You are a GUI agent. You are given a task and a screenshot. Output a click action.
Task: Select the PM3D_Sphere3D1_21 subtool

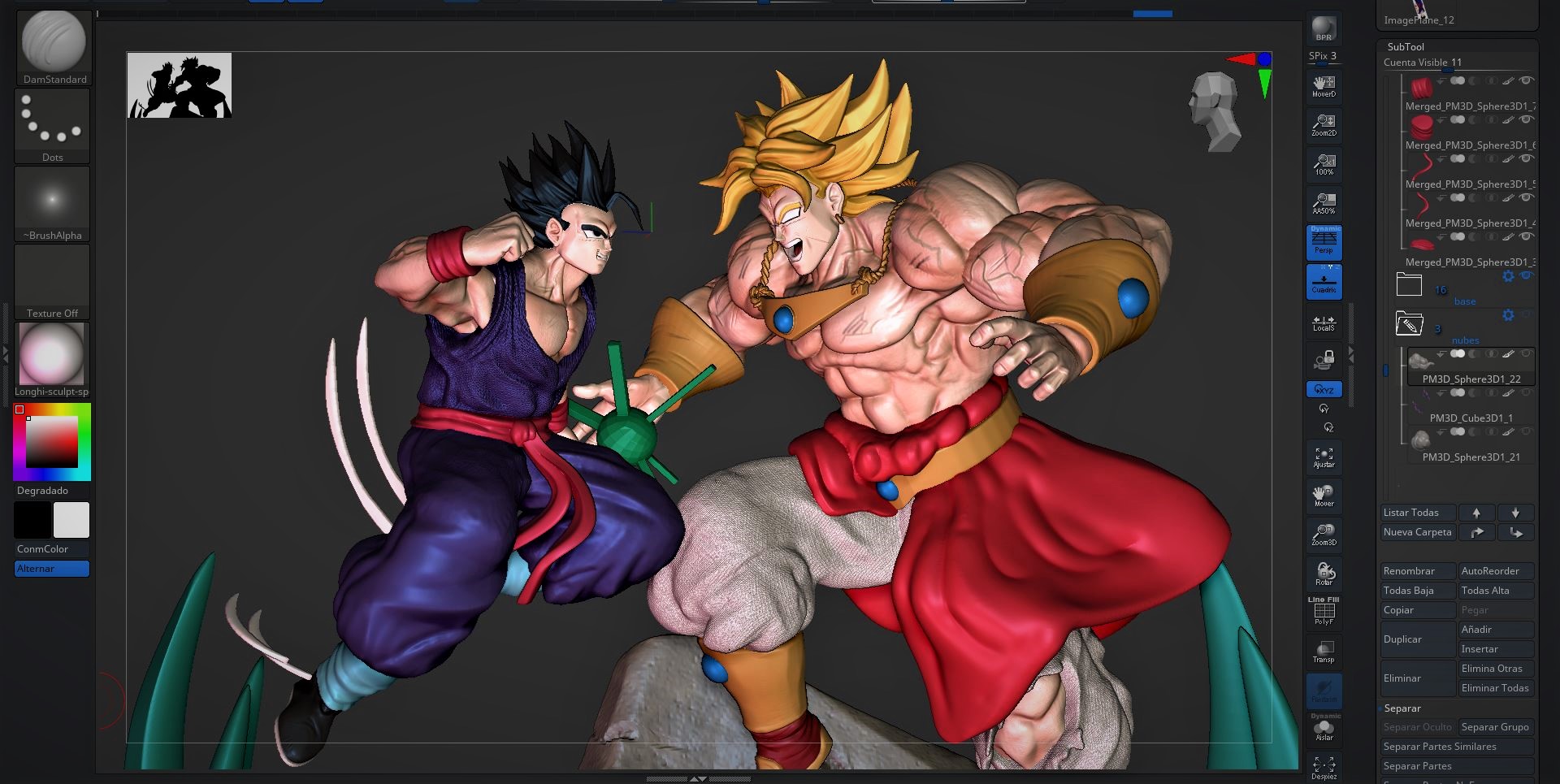(x=1471, y=444)
